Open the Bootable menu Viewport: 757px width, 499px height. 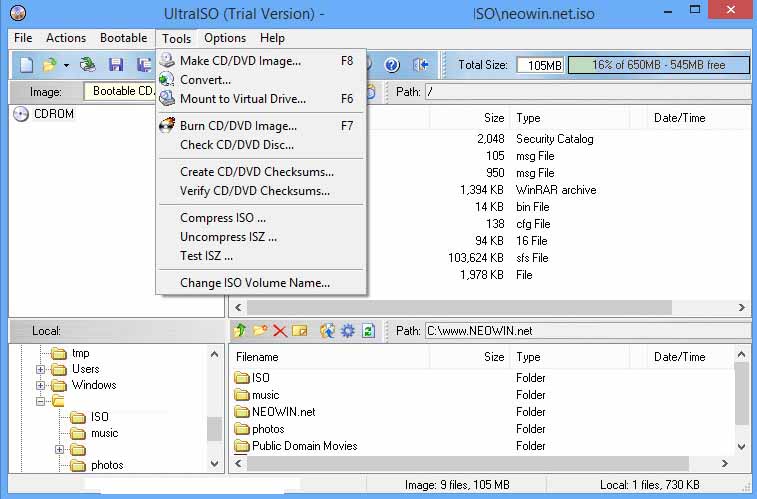pos(124,38)
